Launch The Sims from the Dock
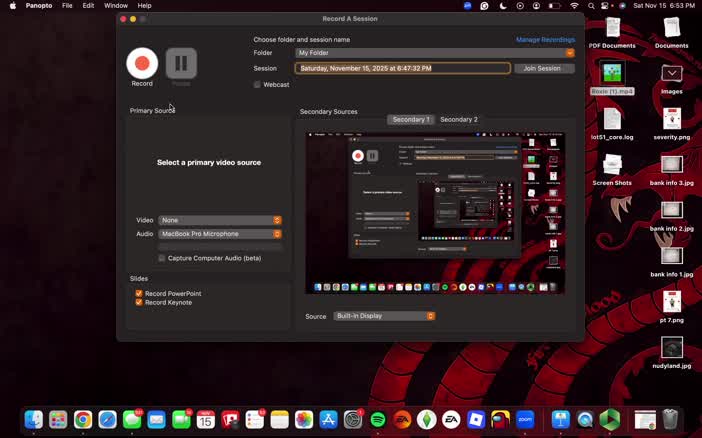The image size is (702, 438). pos(427,420)
